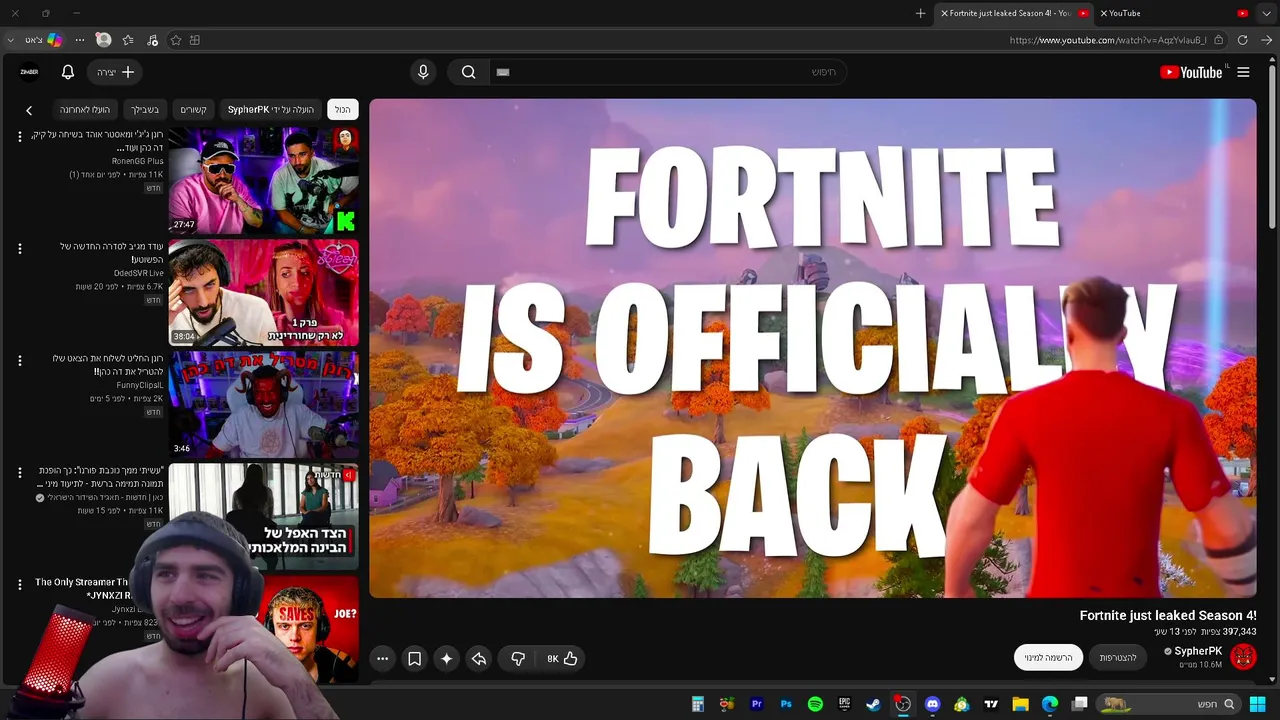Go forward with the browser arrow

pos(1266,40)
